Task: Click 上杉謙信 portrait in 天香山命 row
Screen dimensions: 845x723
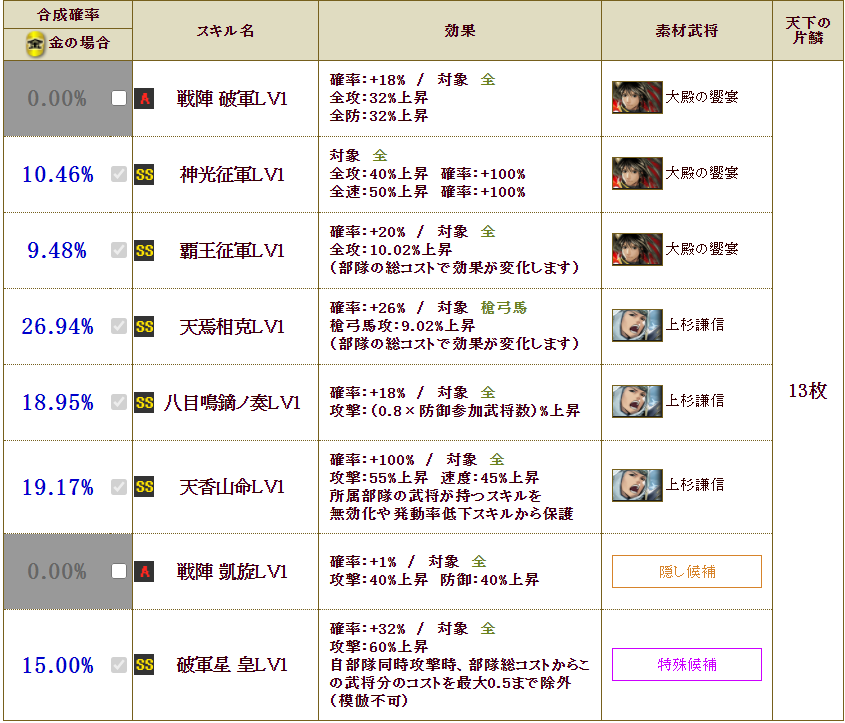Action: click(637, 485)
